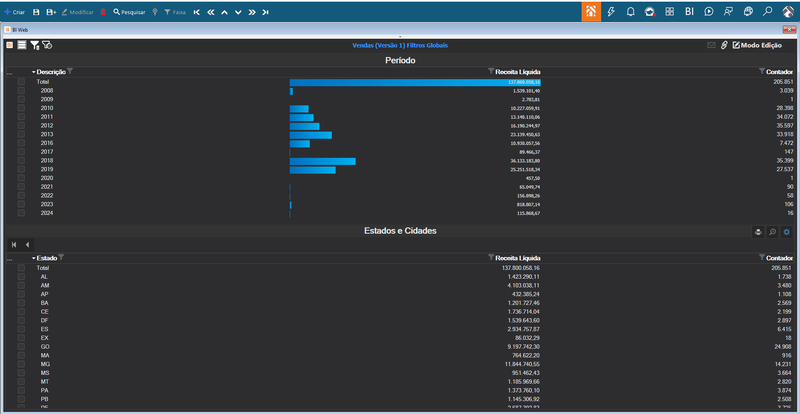Open the notifications bell

pos(631,11)
